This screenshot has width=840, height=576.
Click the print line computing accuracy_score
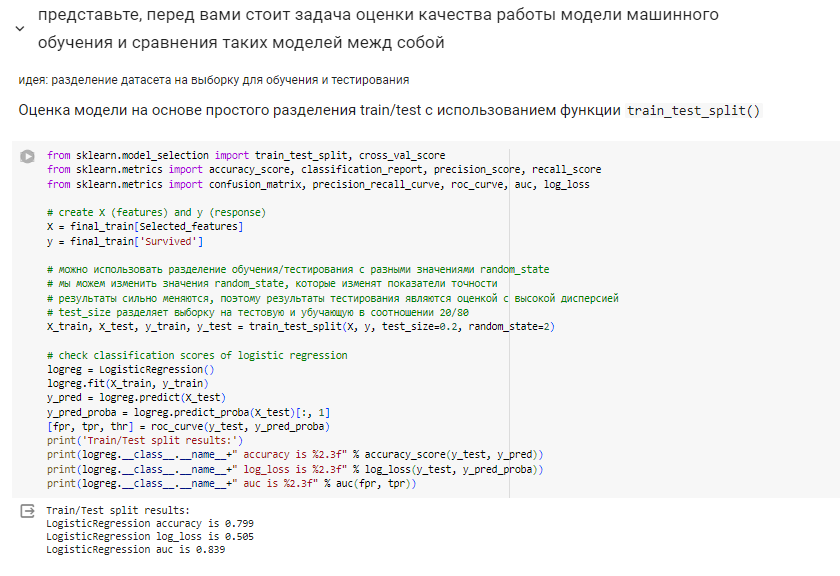pyautogui.click(x=295, y=454)
